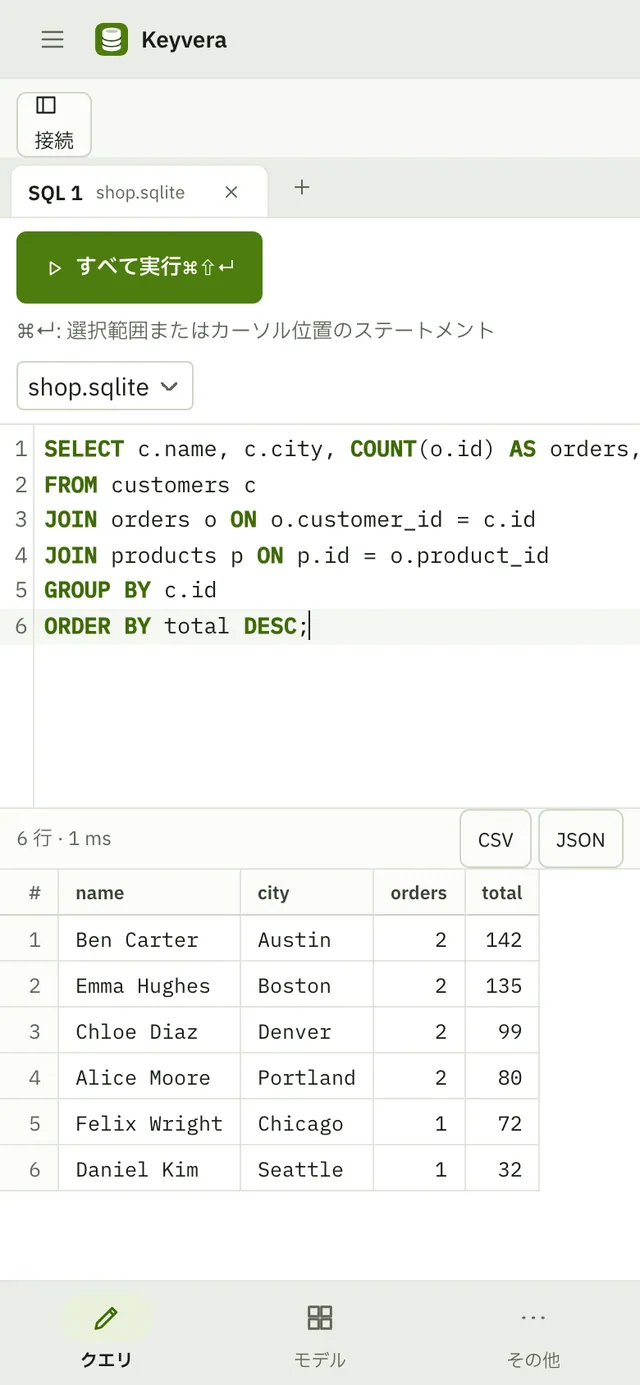
Task: Export results as CSV
Action: [x=495, y=839]
